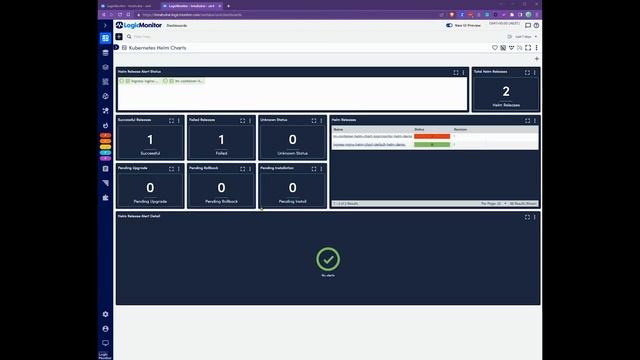Click the yellow warning alert count badge
Viewport: 640px width, 360px height.
click(x=105, y=147)
